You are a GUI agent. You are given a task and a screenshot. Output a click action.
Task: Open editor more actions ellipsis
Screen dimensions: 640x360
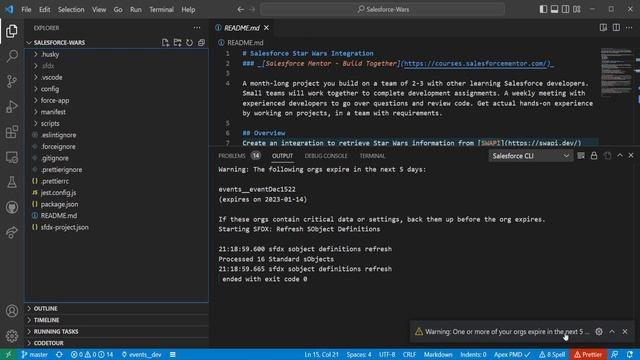[629, 27]
